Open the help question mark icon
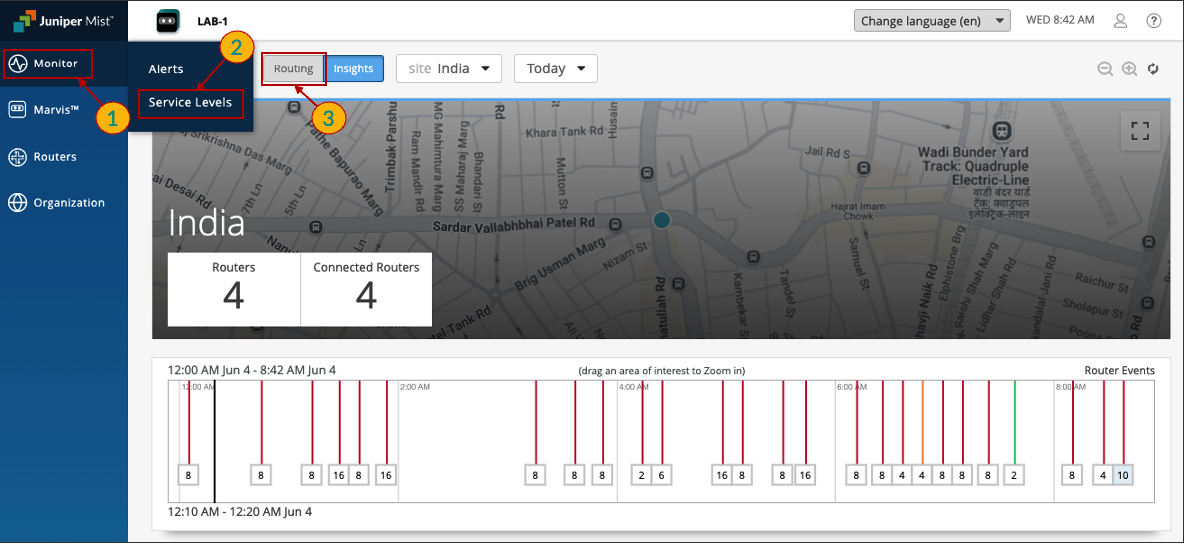The width and height of the screenshot is (1185, 544). coord(1153,21)
